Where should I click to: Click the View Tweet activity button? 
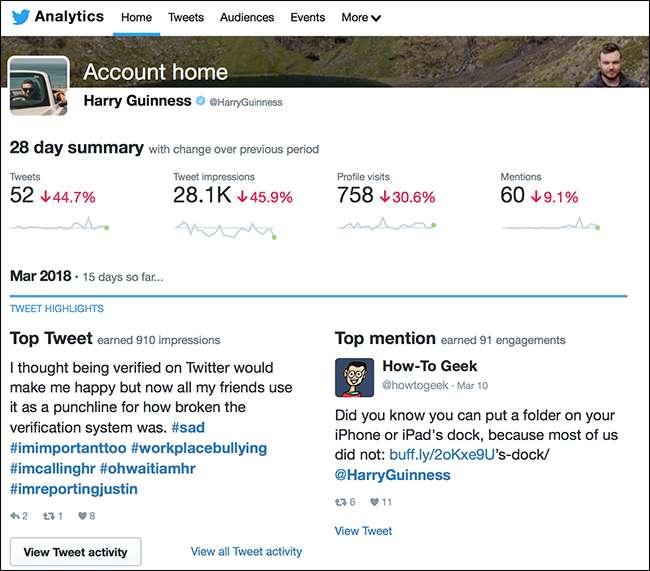point(75,552)
